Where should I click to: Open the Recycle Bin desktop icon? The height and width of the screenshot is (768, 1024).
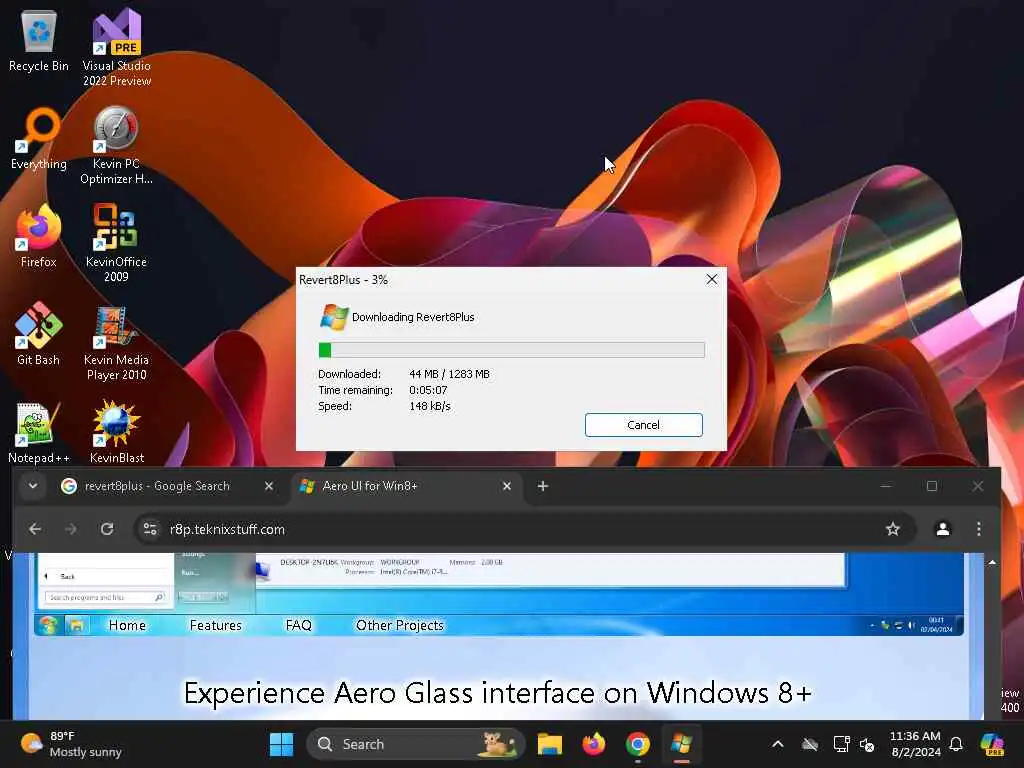tap(39, 40)
